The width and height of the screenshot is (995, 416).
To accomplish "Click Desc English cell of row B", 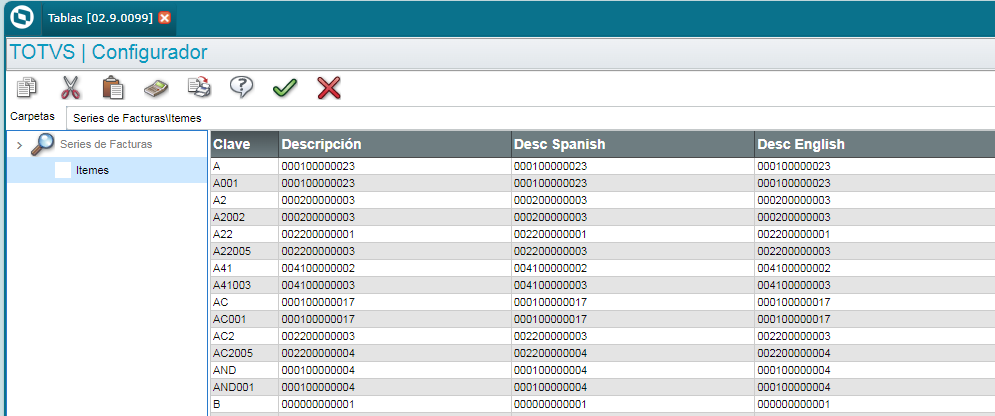I will (874, 404).
